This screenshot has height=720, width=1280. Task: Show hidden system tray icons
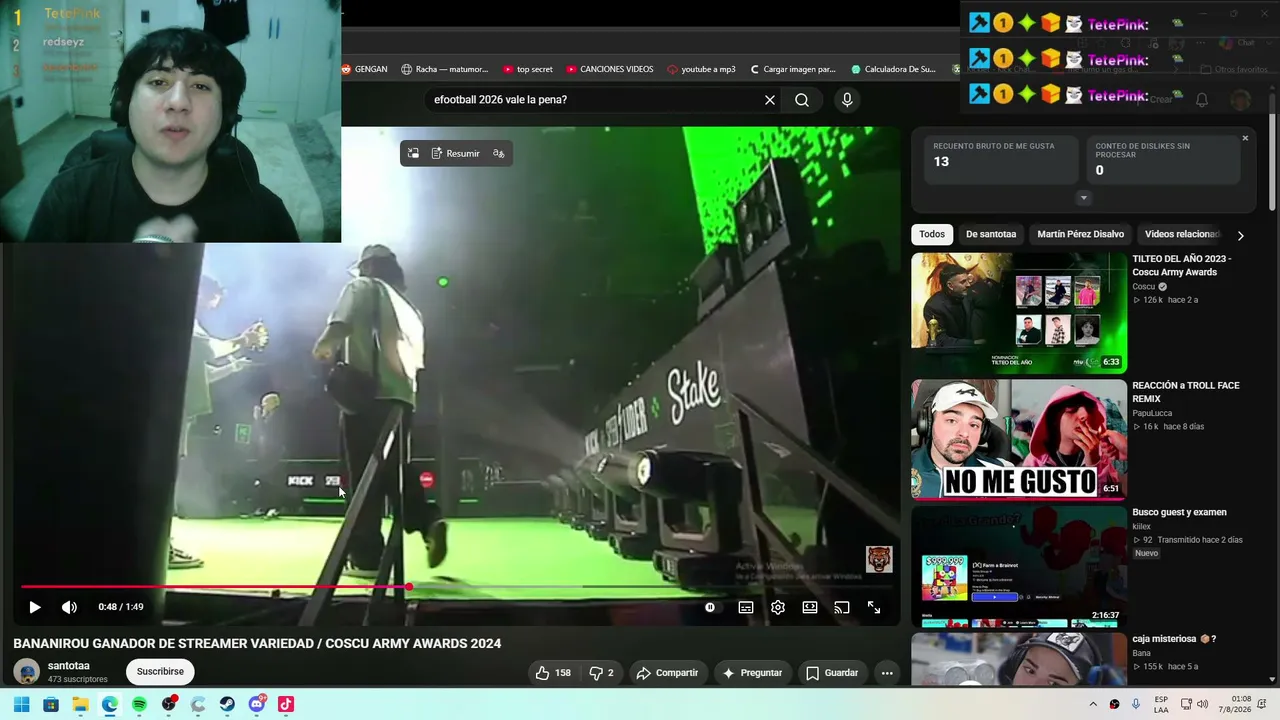[x=1093, y=704]
